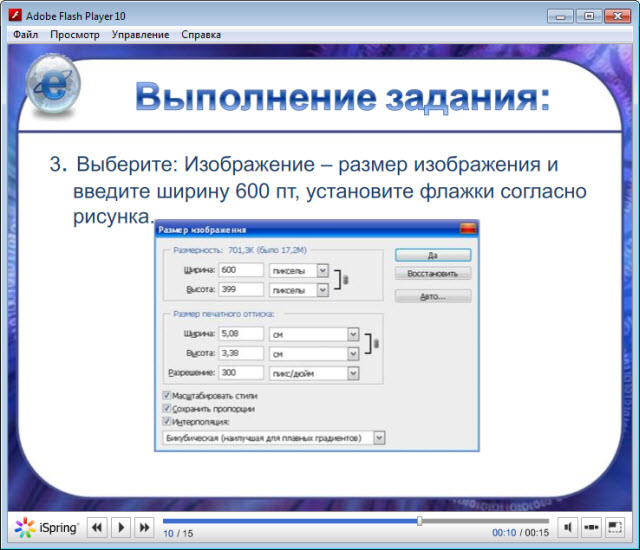Screen dimensions: 640x550
Task: Open resolution units dropdown пикс/дюйм
Action: pos(353,373)
